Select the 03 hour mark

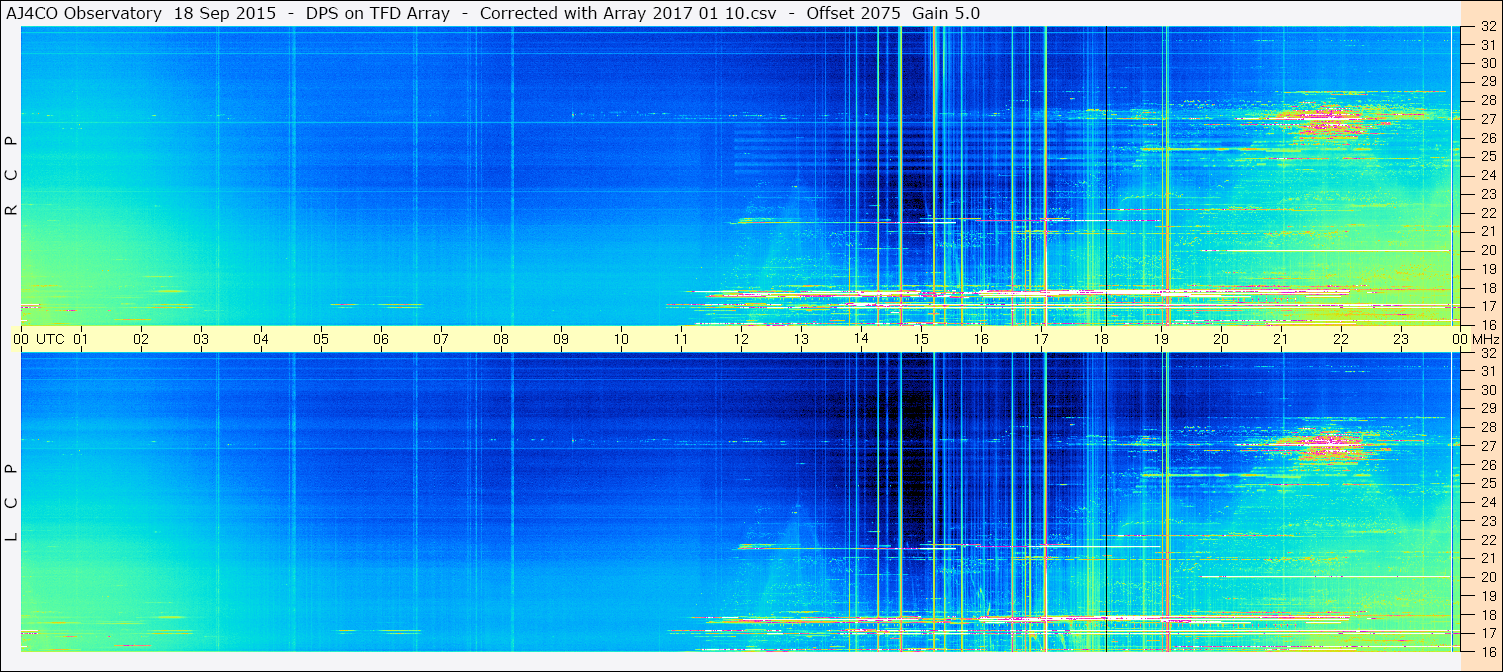tap(201, 340)
